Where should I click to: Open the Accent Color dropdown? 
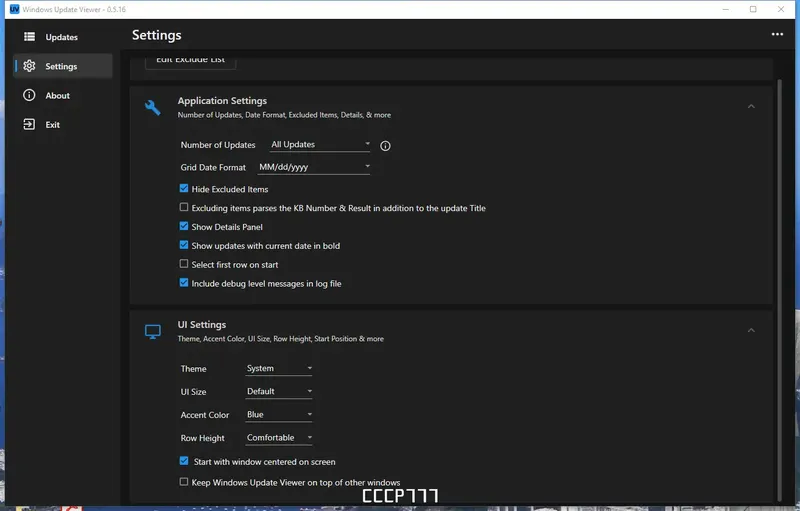coord(279,414)
